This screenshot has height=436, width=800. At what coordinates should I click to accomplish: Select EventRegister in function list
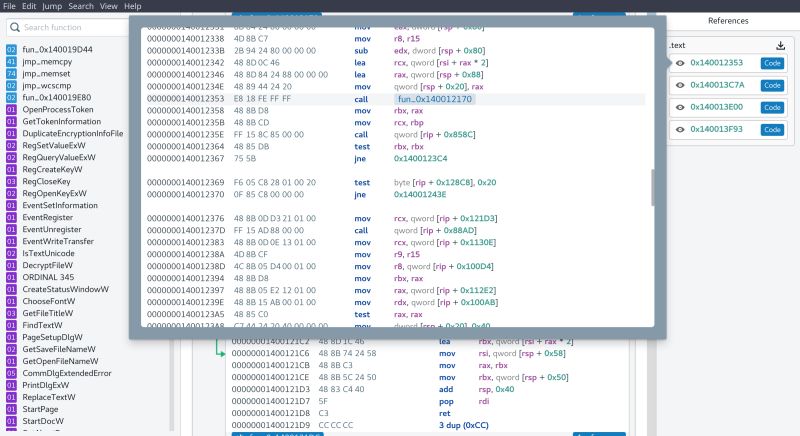[x=47, y=217]
